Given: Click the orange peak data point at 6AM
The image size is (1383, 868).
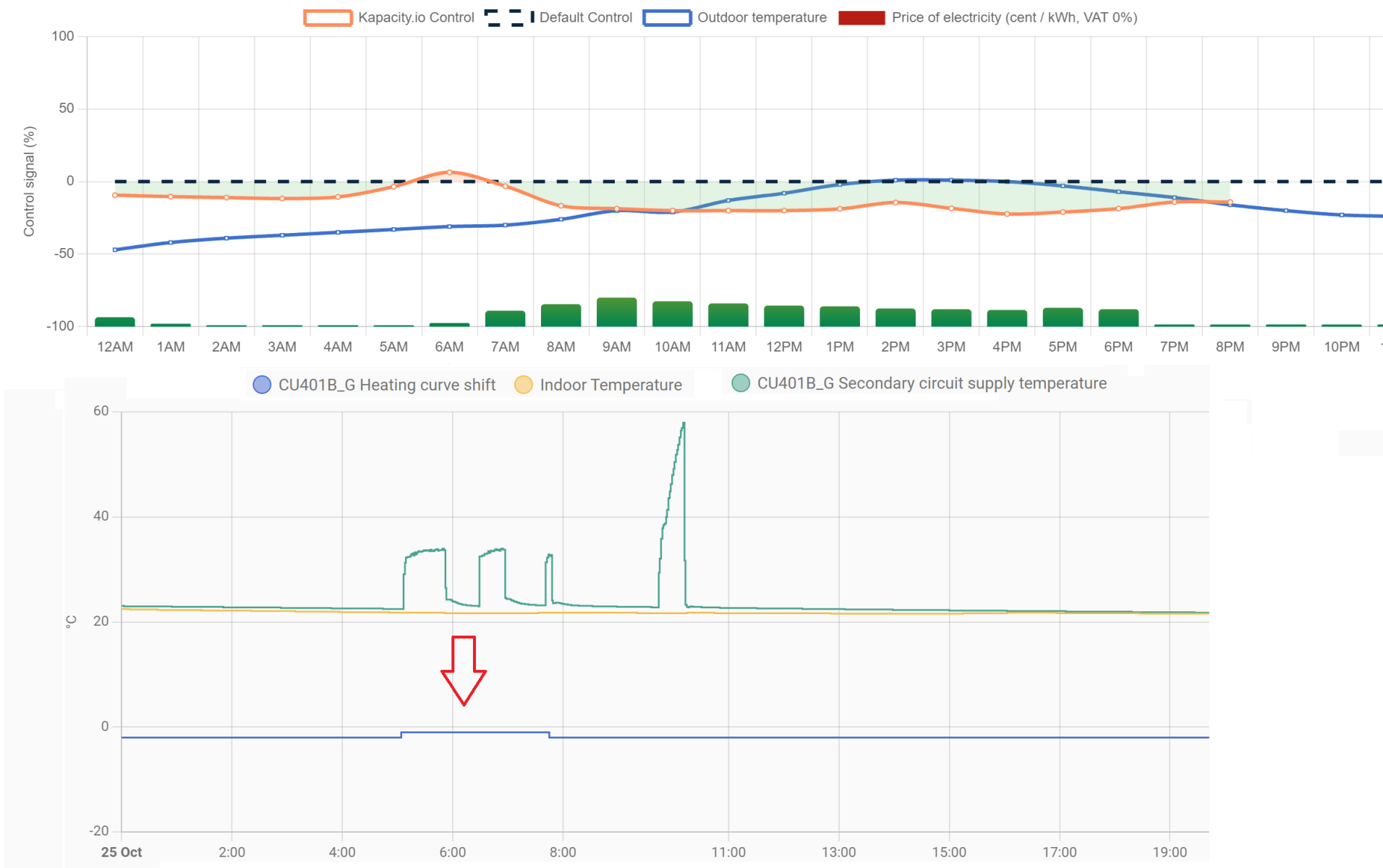Looking at the screenshot, I should [449, 172].
